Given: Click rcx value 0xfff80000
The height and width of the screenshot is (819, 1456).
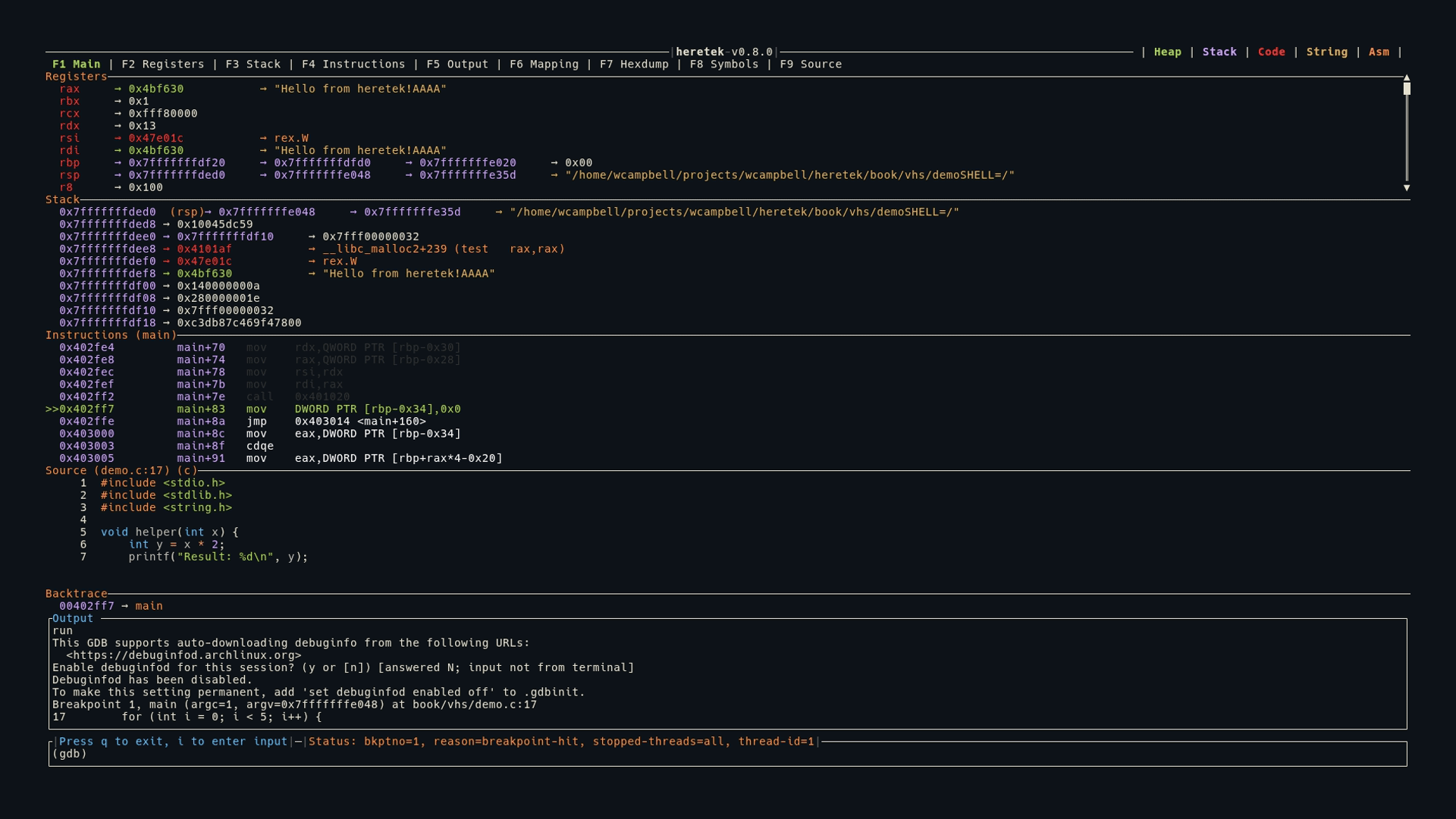Looking at the screenshot, I should coord(162,114).
